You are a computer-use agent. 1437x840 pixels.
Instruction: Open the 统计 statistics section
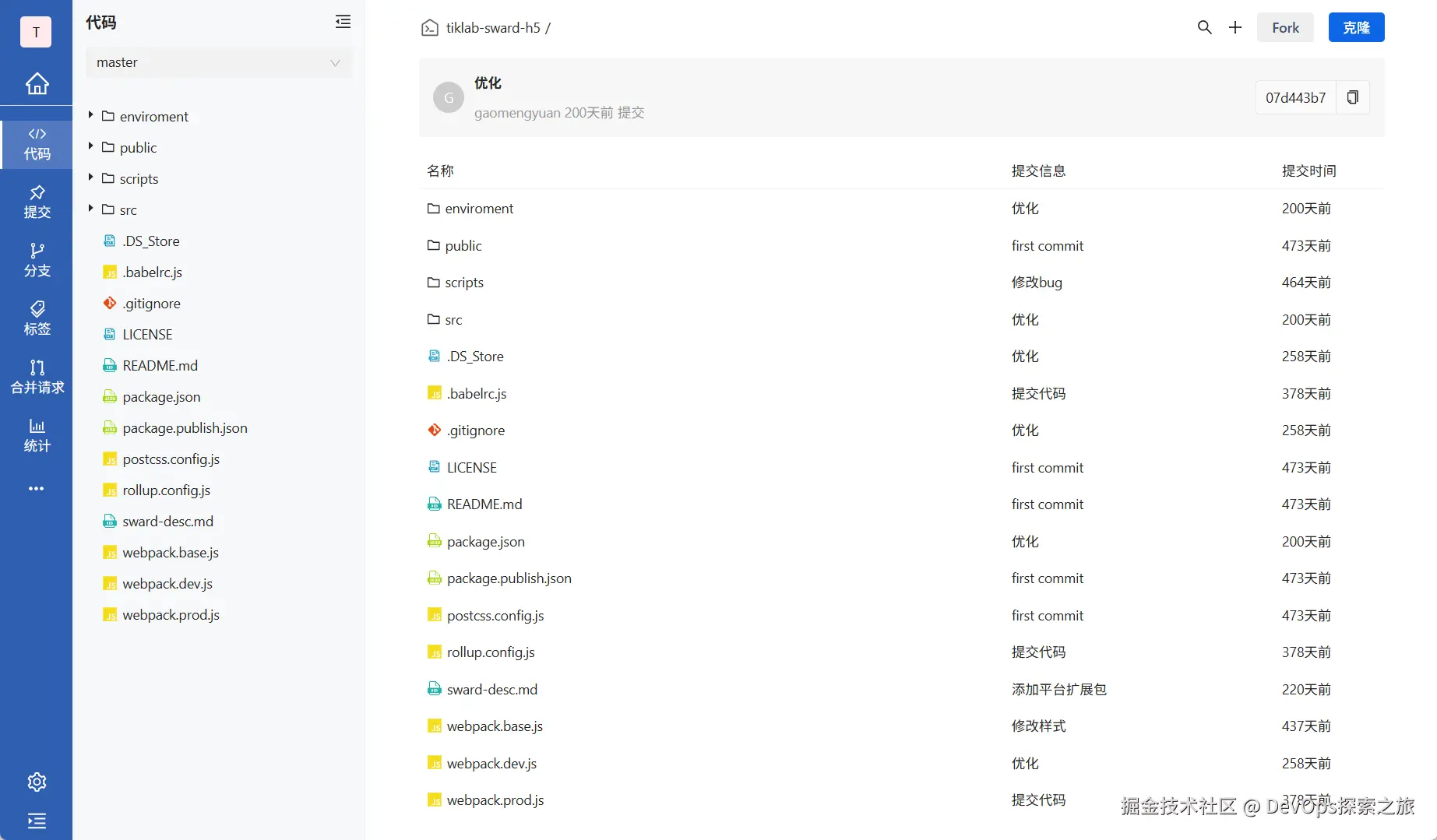(x=37, y=435)
